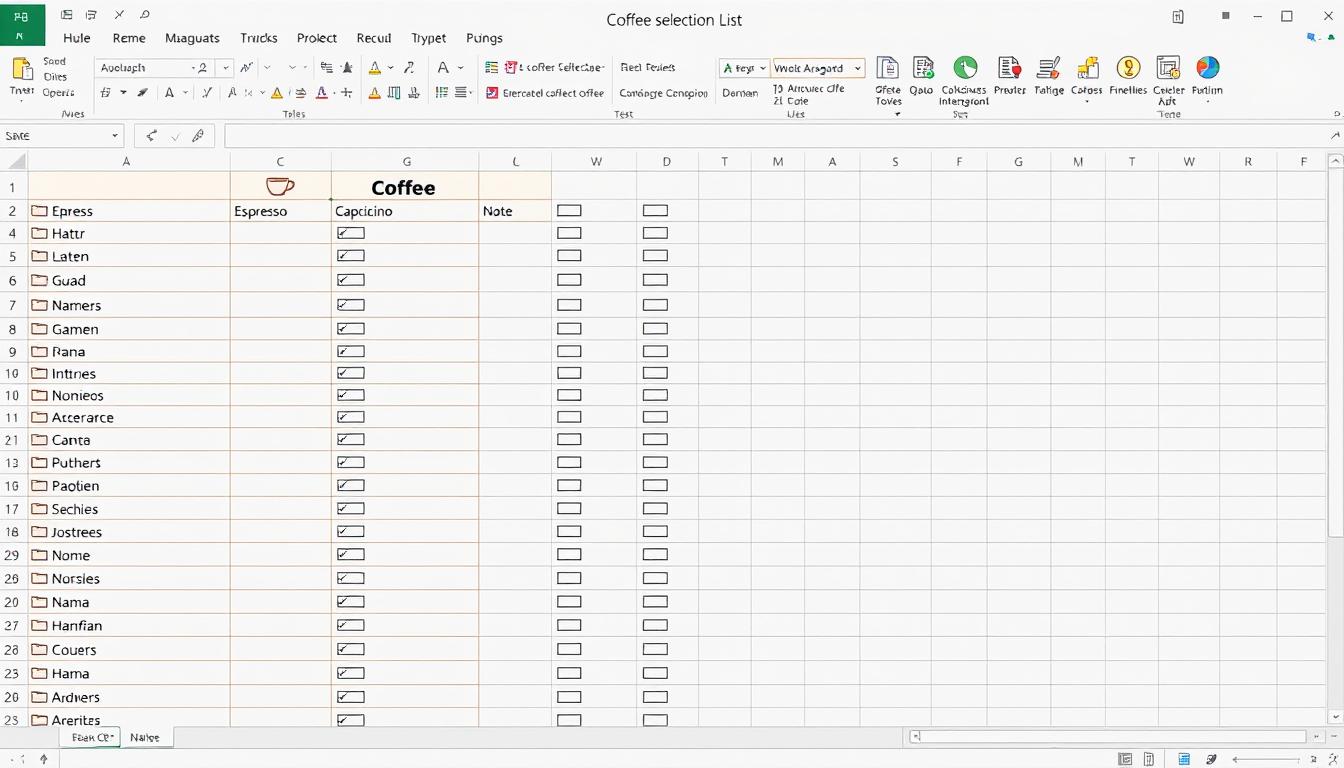
Task: Click the folder icon next to Epress
Action: click(40, 211)
